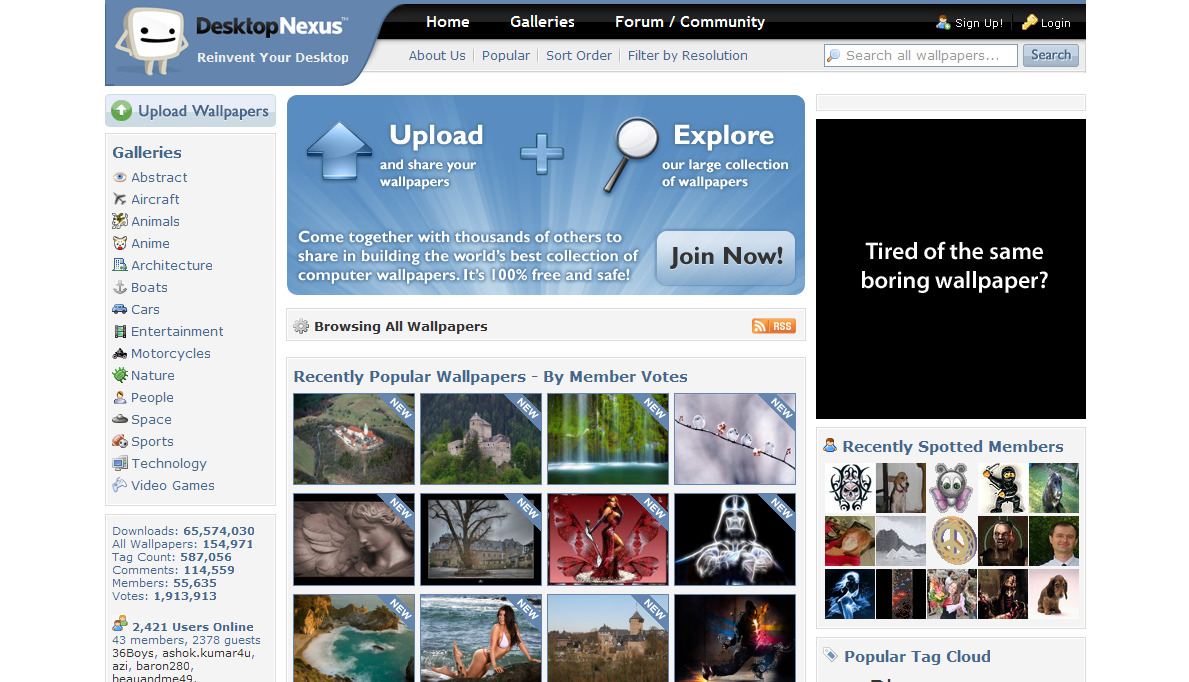1189x682 pixels.
Task: Click the Login link text
Action: 1056,23
